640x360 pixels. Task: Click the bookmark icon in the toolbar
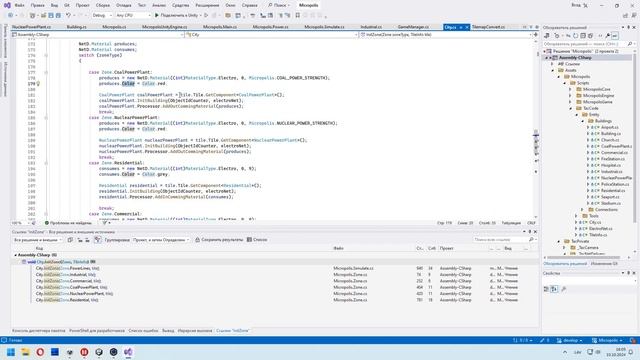[298, 15]
